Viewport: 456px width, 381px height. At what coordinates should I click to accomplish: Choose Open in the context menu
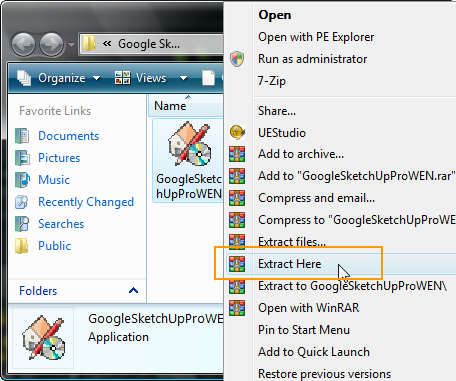[x=275, y=15]
